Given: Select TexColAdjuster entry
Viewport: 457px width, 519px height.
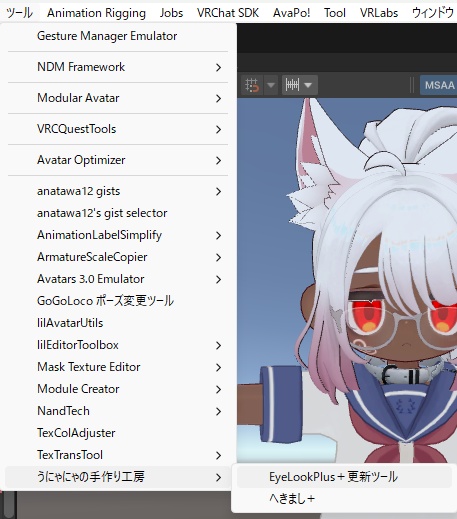Looking at the screenshot, I should (x=118, y=433).
